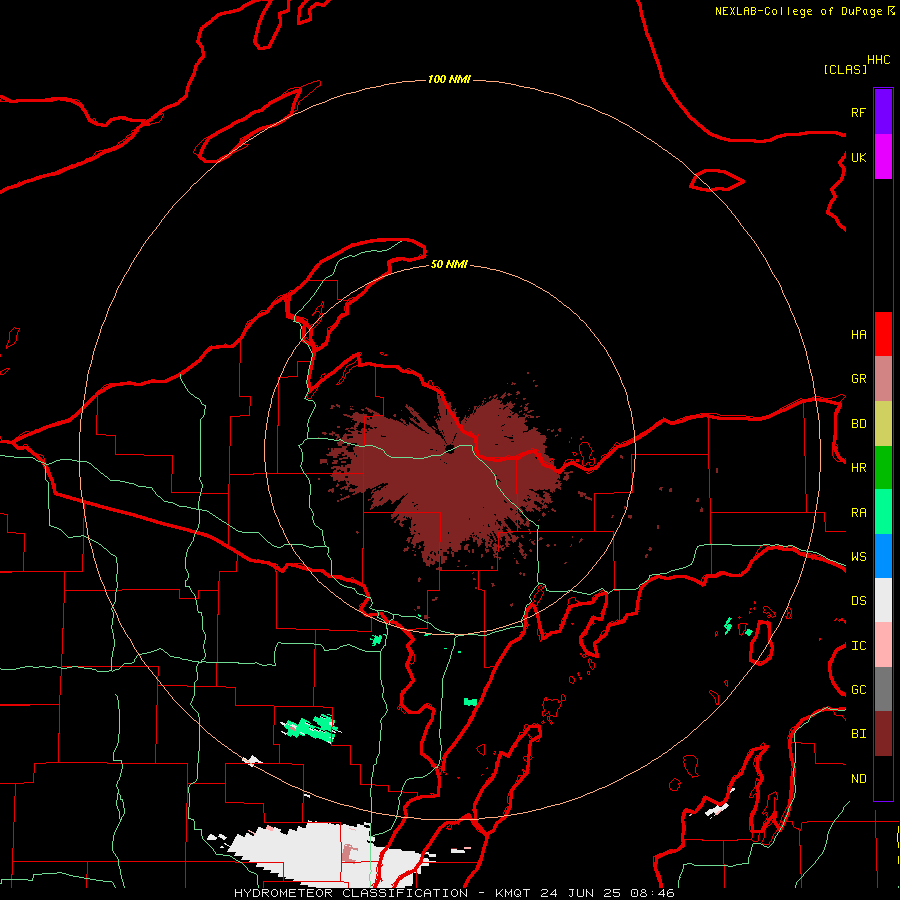Image resolution: width=900 pixels, height=900 pixels.
Task: Click the 'HR' legend label
Action: click(858, 468)
